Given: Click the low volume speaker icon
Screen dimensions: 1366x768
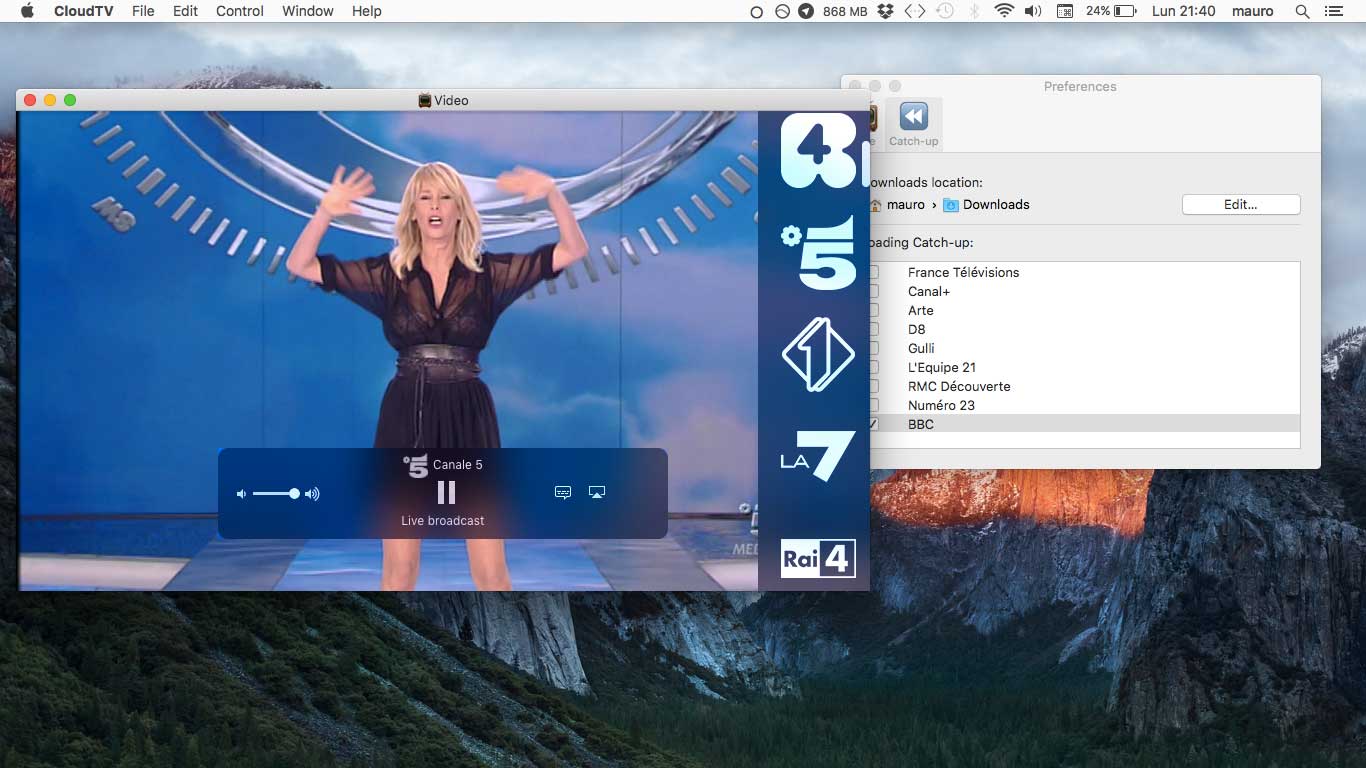Looking at the screenshot, I should [x=241, y=494].
